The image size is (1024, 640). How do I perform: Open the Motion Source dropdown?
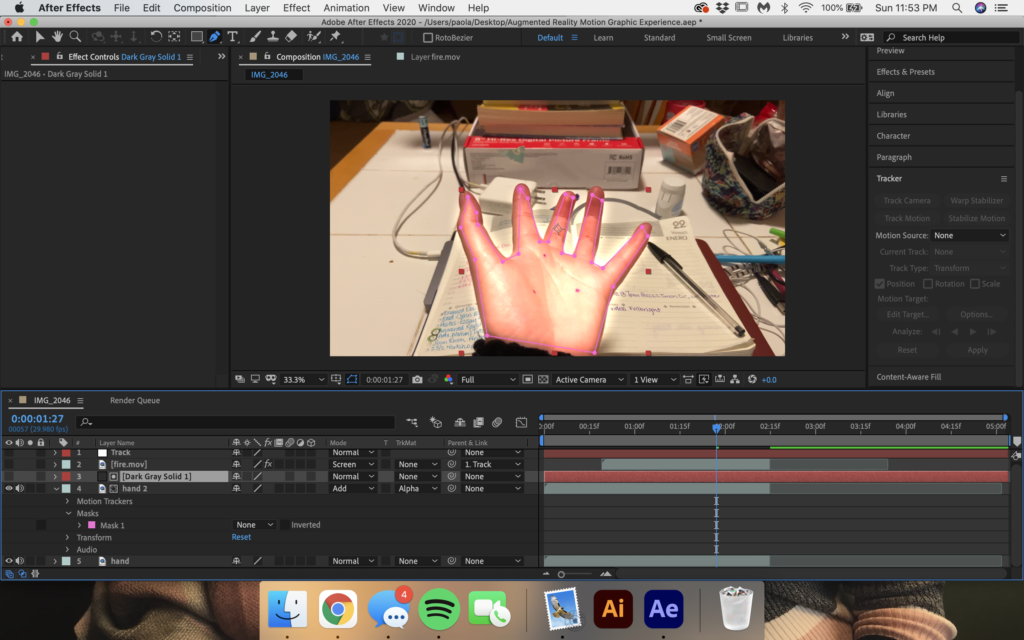coord(969,235)
